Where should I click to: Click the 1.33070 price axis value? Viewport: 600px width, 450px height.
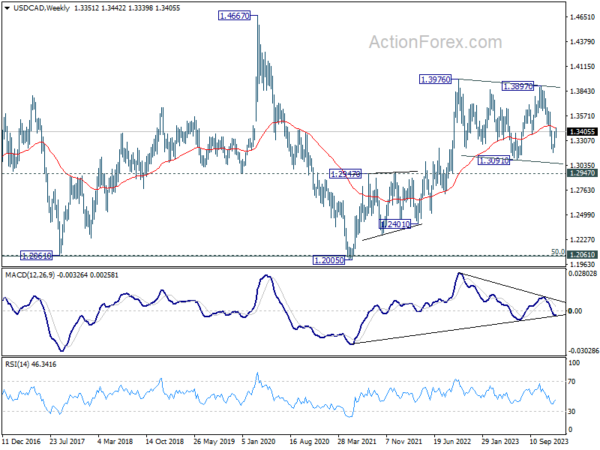582,141
